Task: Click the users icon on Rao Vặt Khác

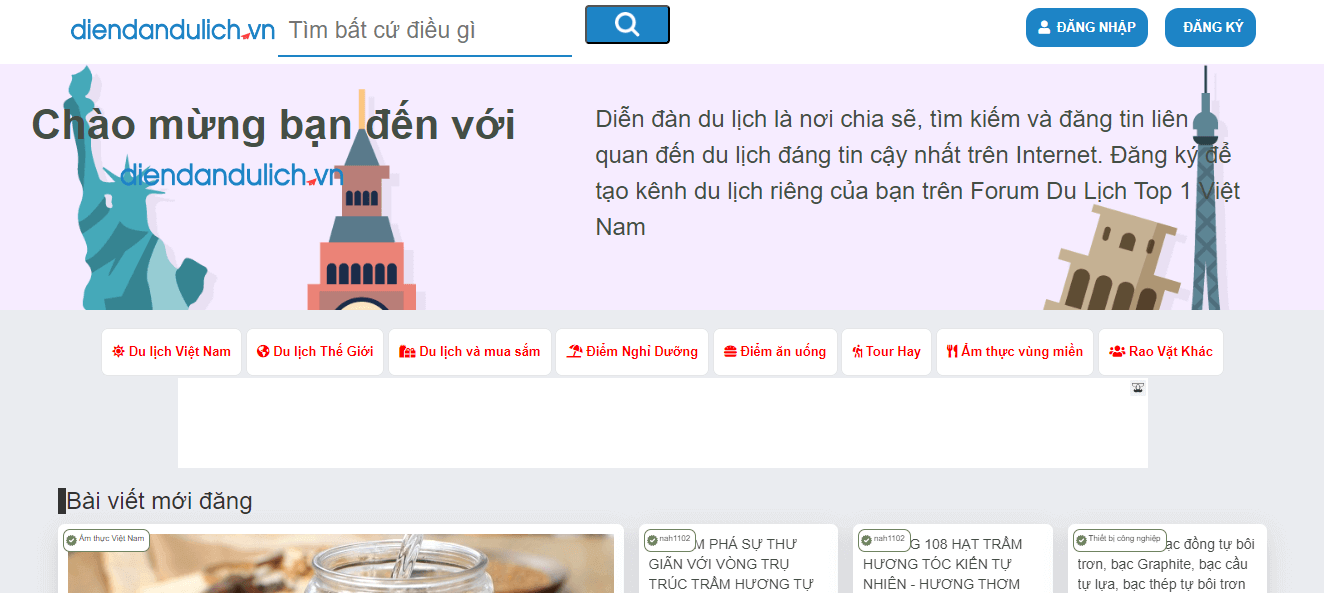Action: 1116,351
